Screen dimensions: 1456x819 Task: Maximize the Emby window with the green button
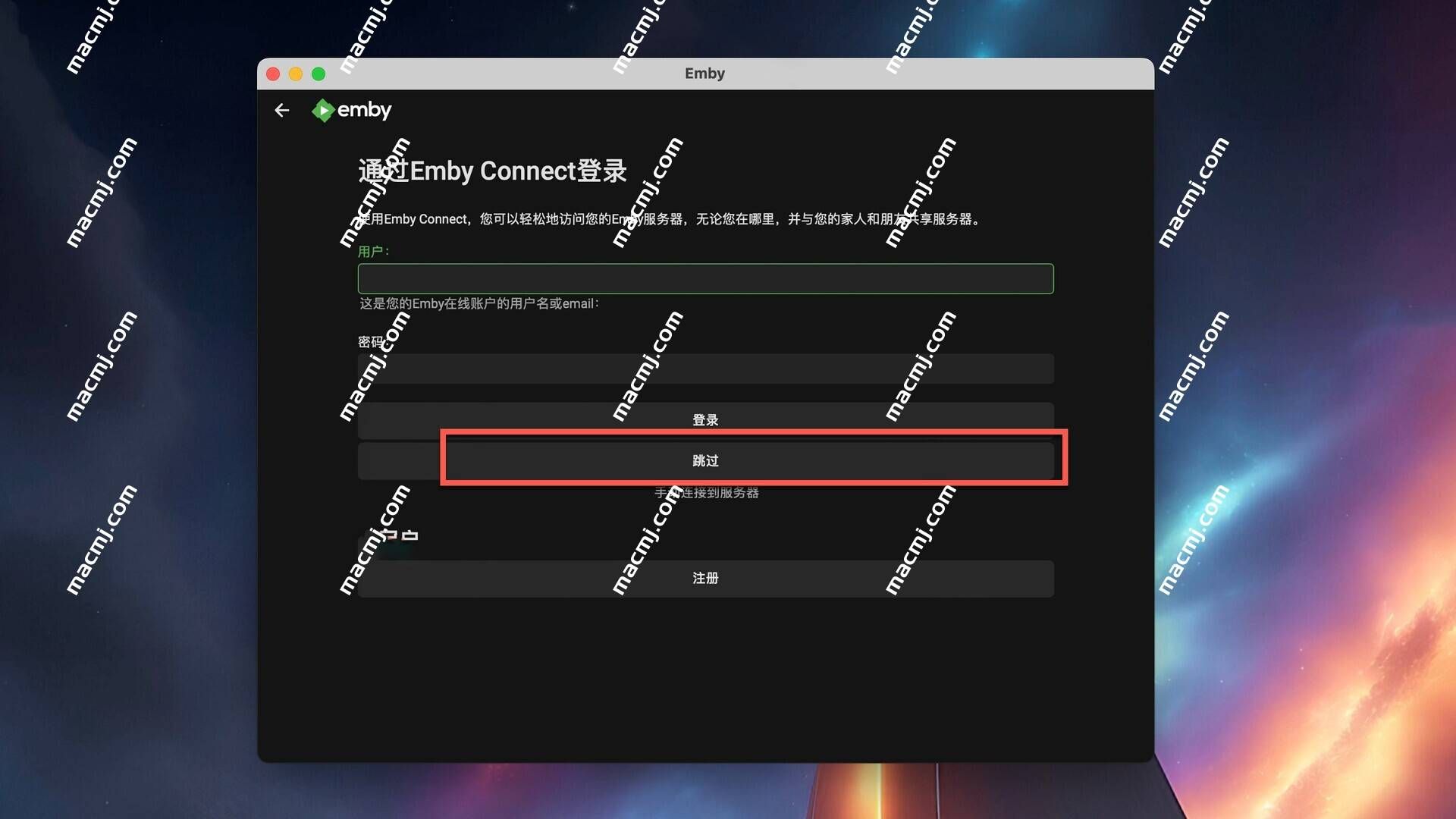tap(318, 74)
